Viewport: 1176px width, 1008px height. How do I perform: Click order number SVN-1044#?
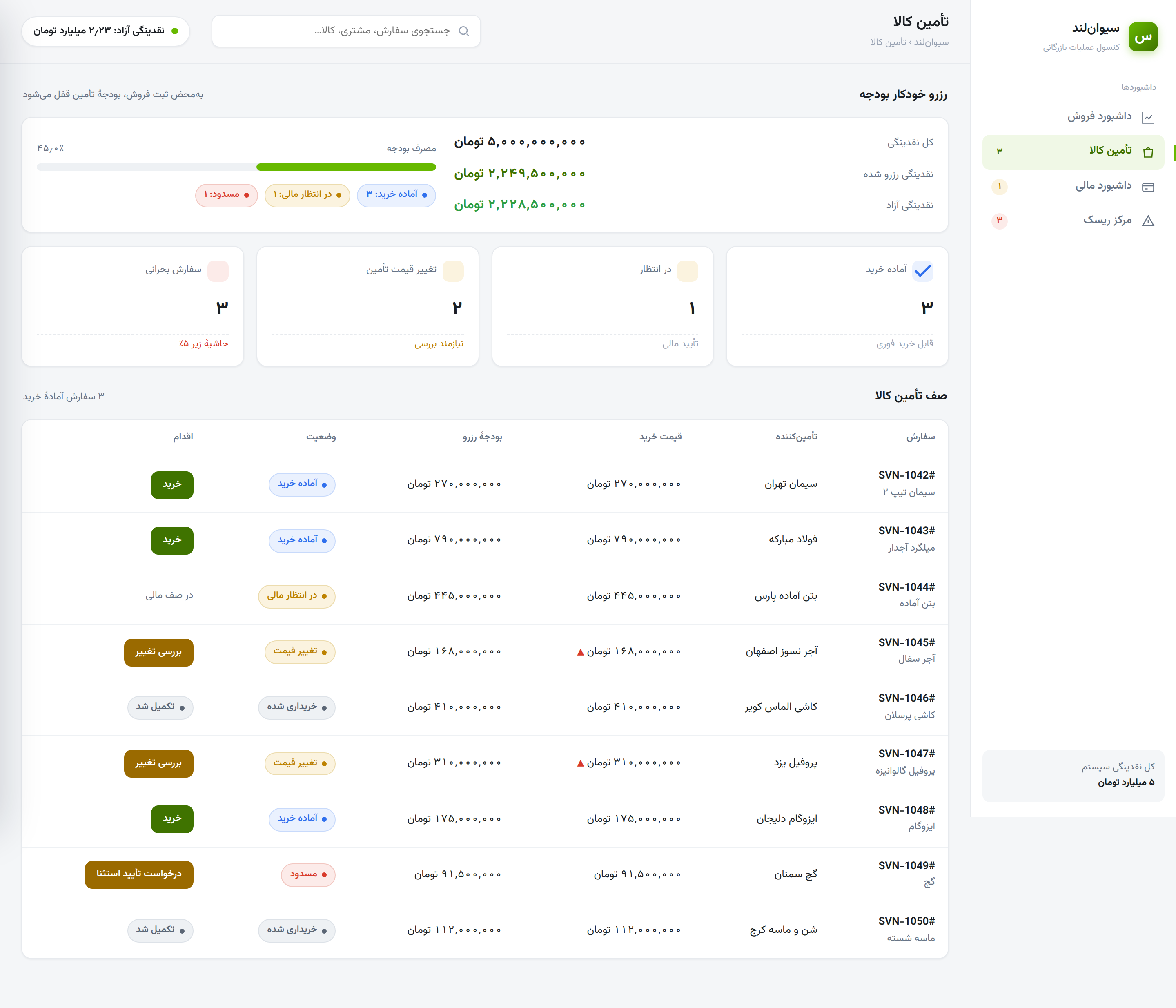coord(906,587)
